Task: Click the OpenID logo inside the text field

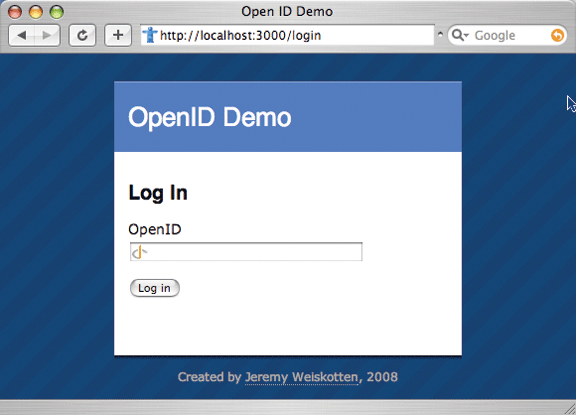Action: point(139,252)
